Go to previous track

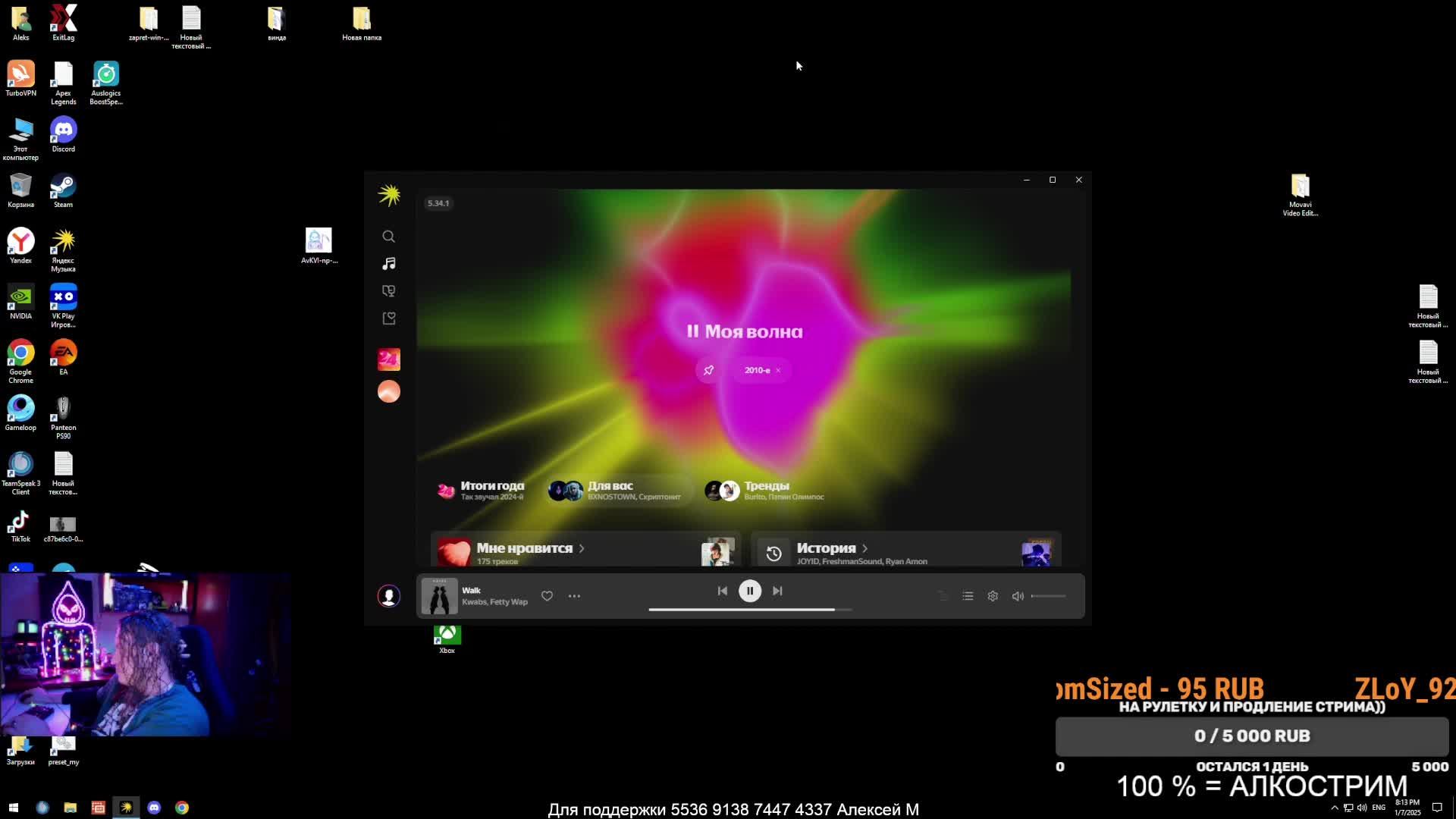722,591
